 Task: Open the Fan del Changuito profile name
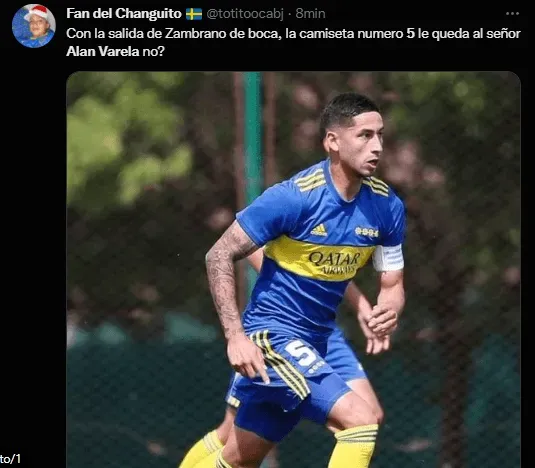[x=124, y=14]
